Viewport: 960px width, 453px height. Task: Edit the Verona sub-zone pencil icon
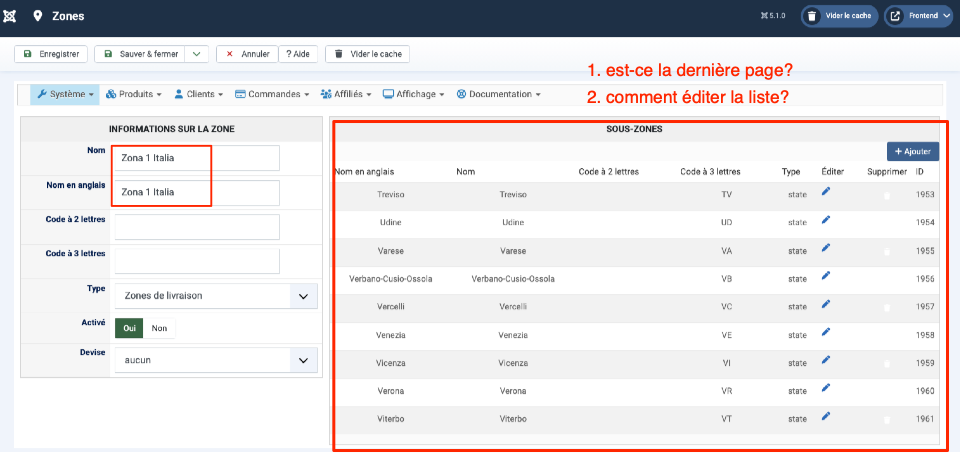click(826, 388)
